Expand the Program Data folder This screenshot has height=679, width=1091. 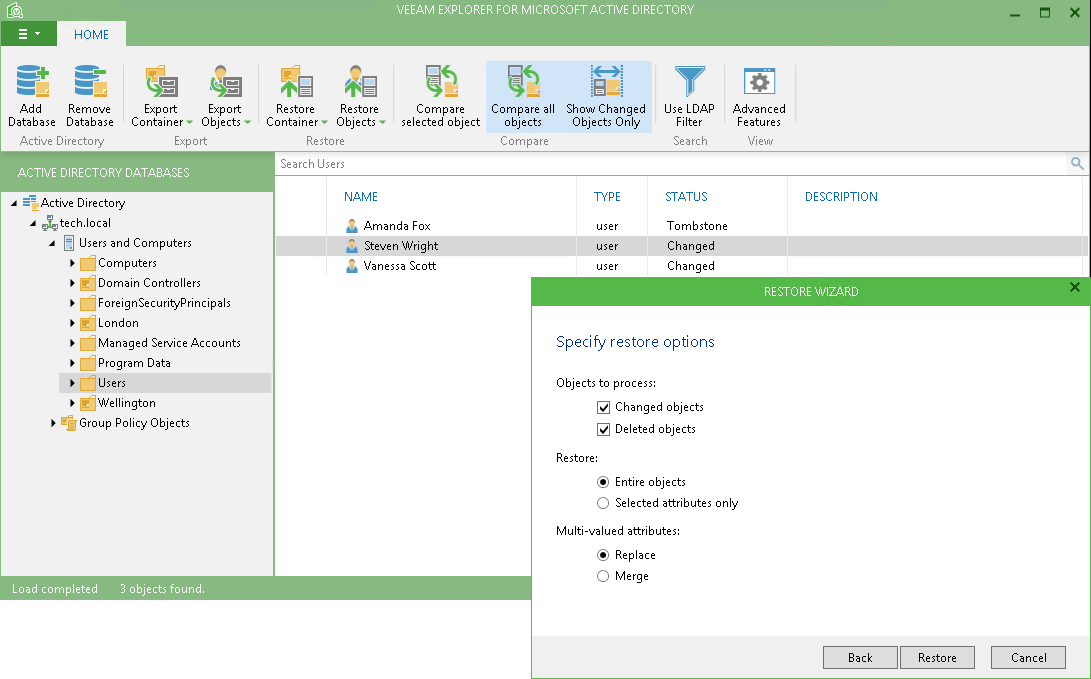pyautogui.click(x=72, y=363)
